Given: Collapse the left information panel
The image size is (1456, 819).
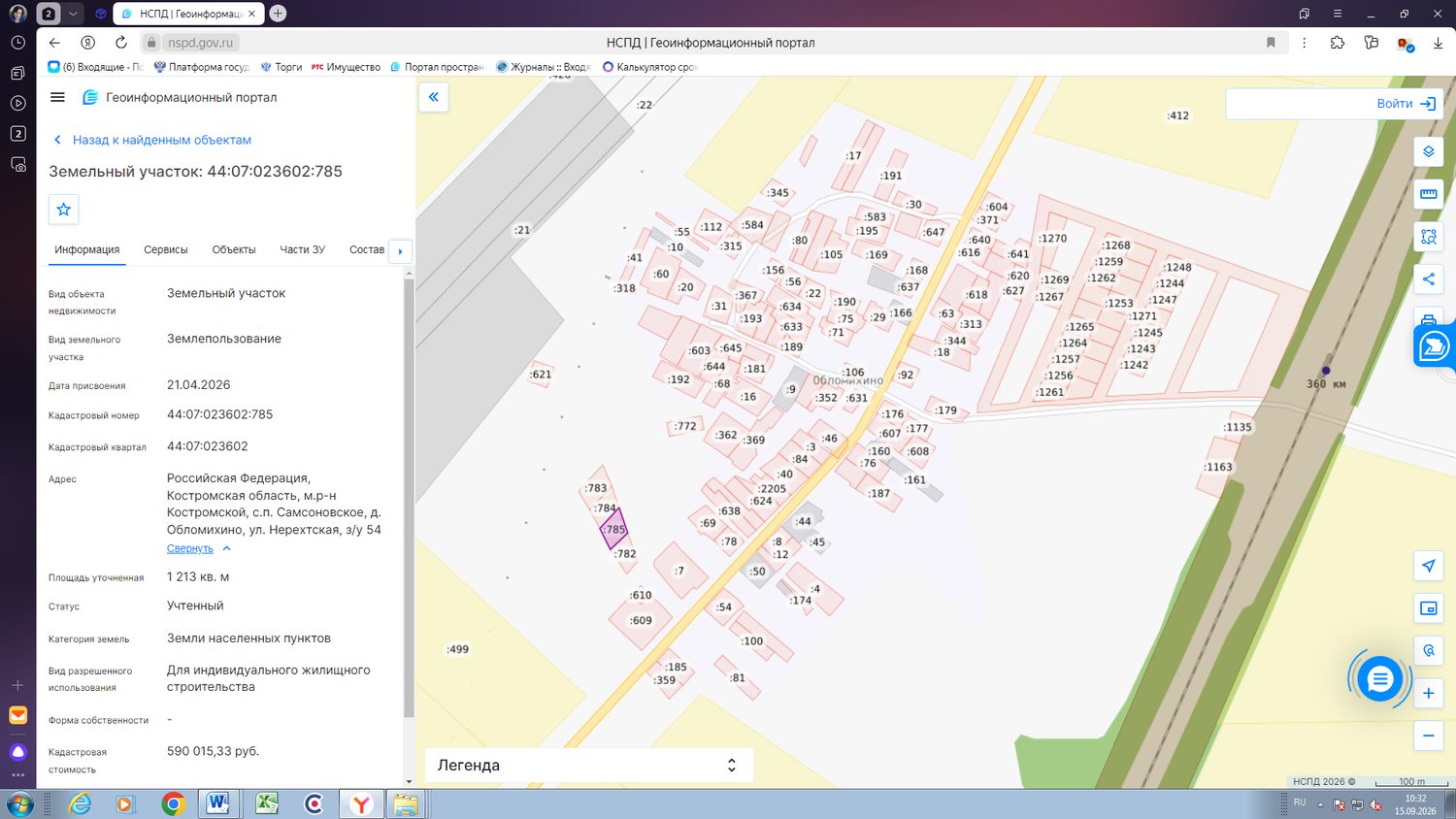Looking at the screenshot, I should (434, 97).
